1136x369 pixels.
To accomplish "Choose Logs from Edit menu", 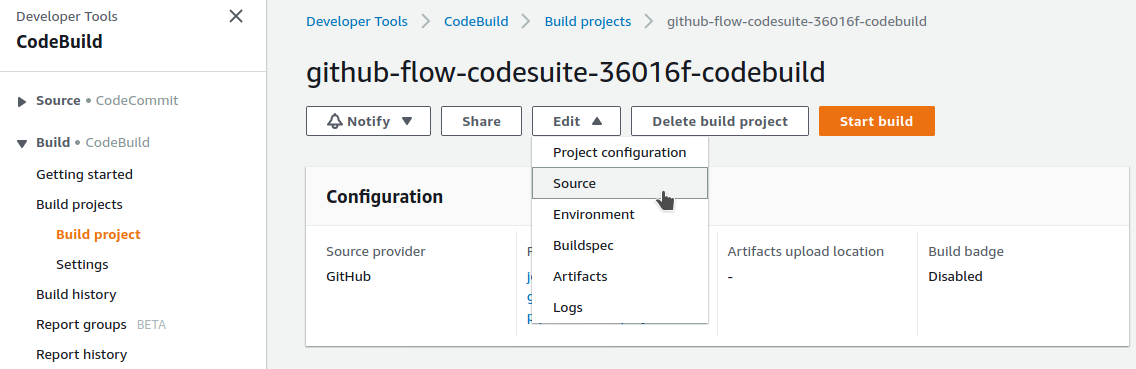I will 619,307.
